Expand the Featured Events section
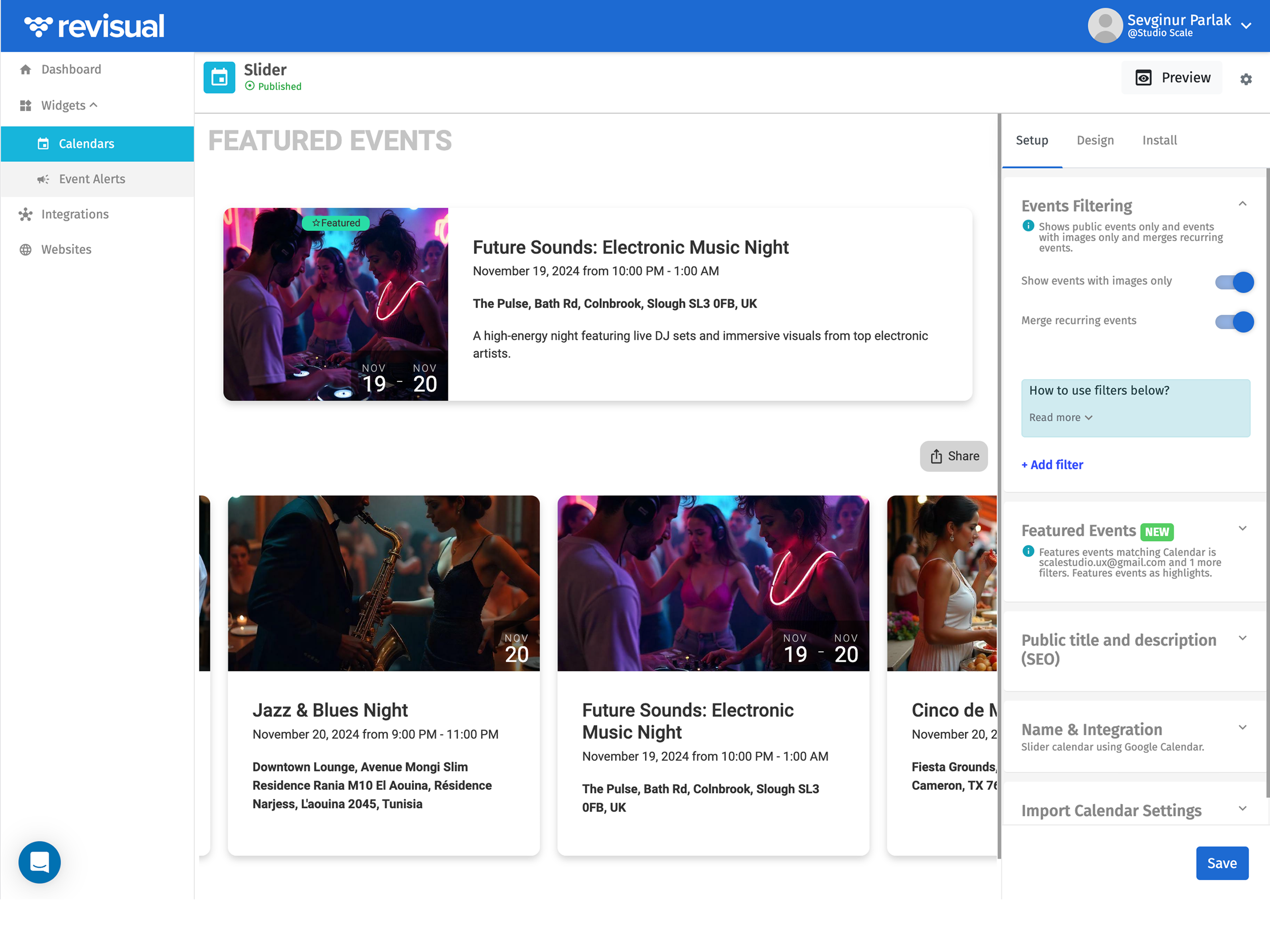 pos(1242,529)
